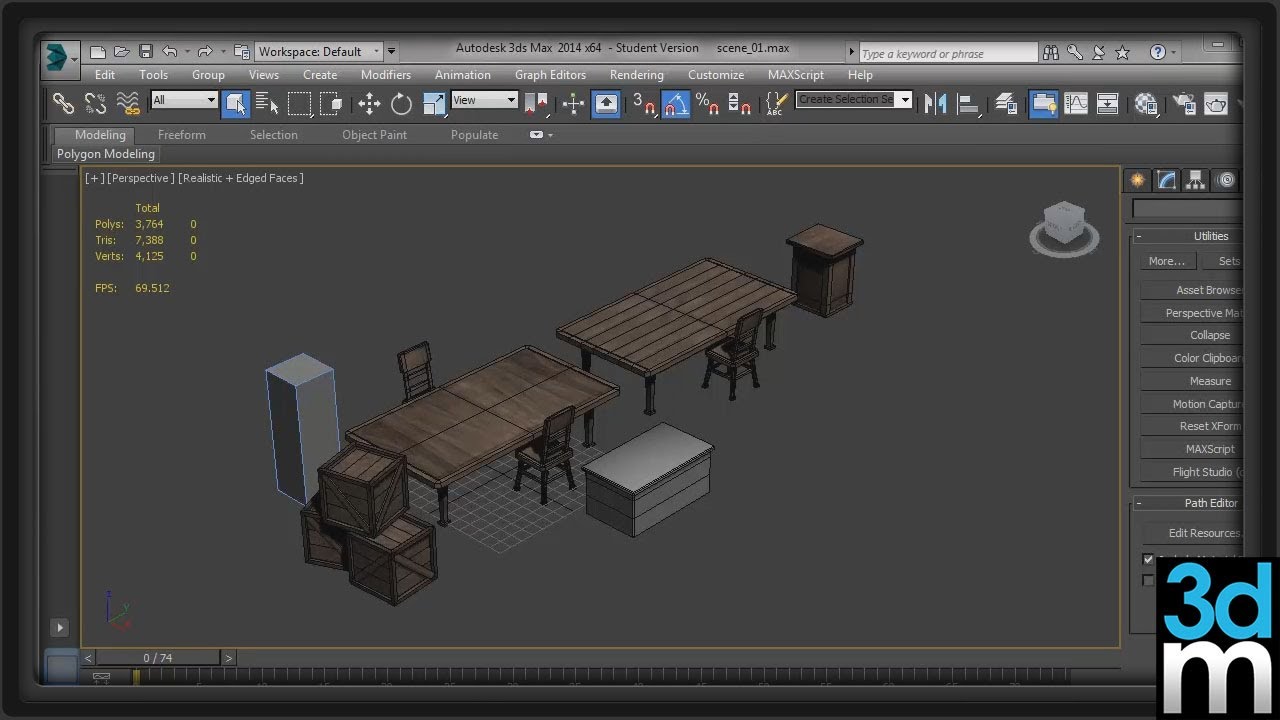Click the time slider showing 0 / 74
1280x720 pixels.
158,658
